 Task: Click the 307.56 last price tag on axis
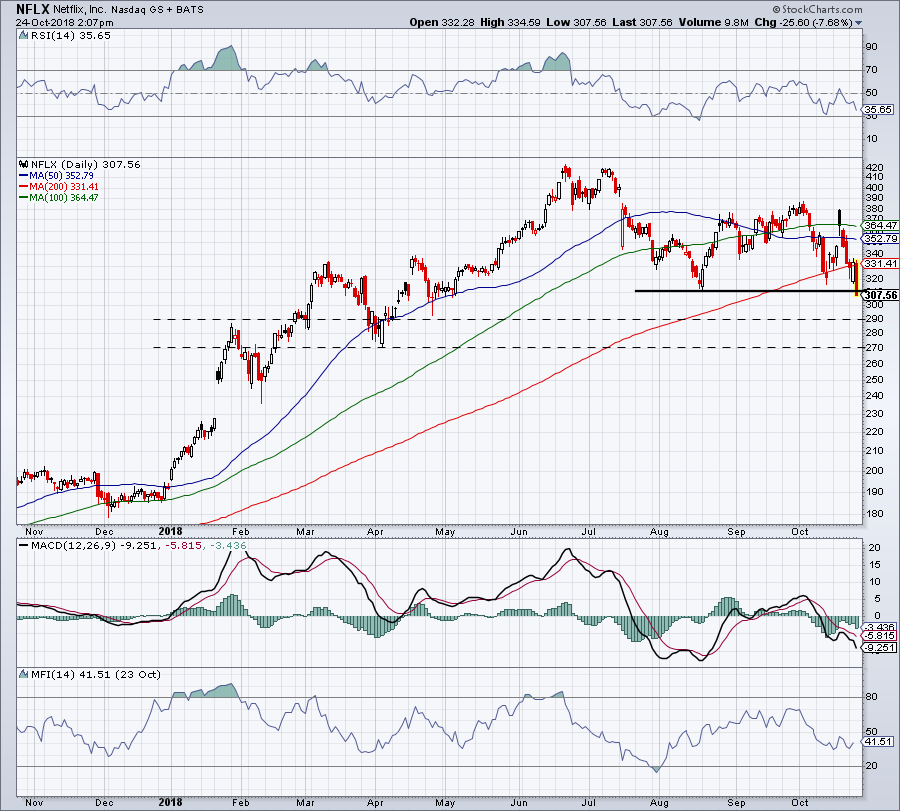click(880, 295)
